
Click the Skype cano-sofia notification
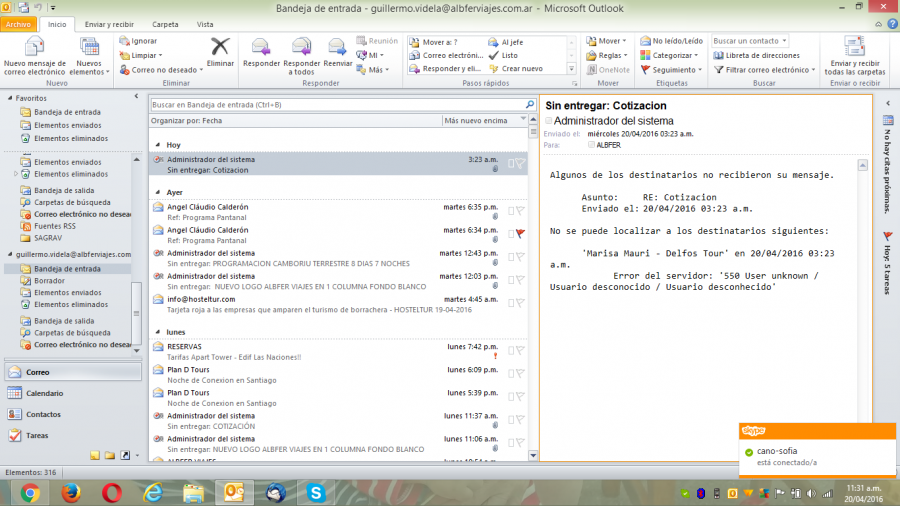(817, 451)
